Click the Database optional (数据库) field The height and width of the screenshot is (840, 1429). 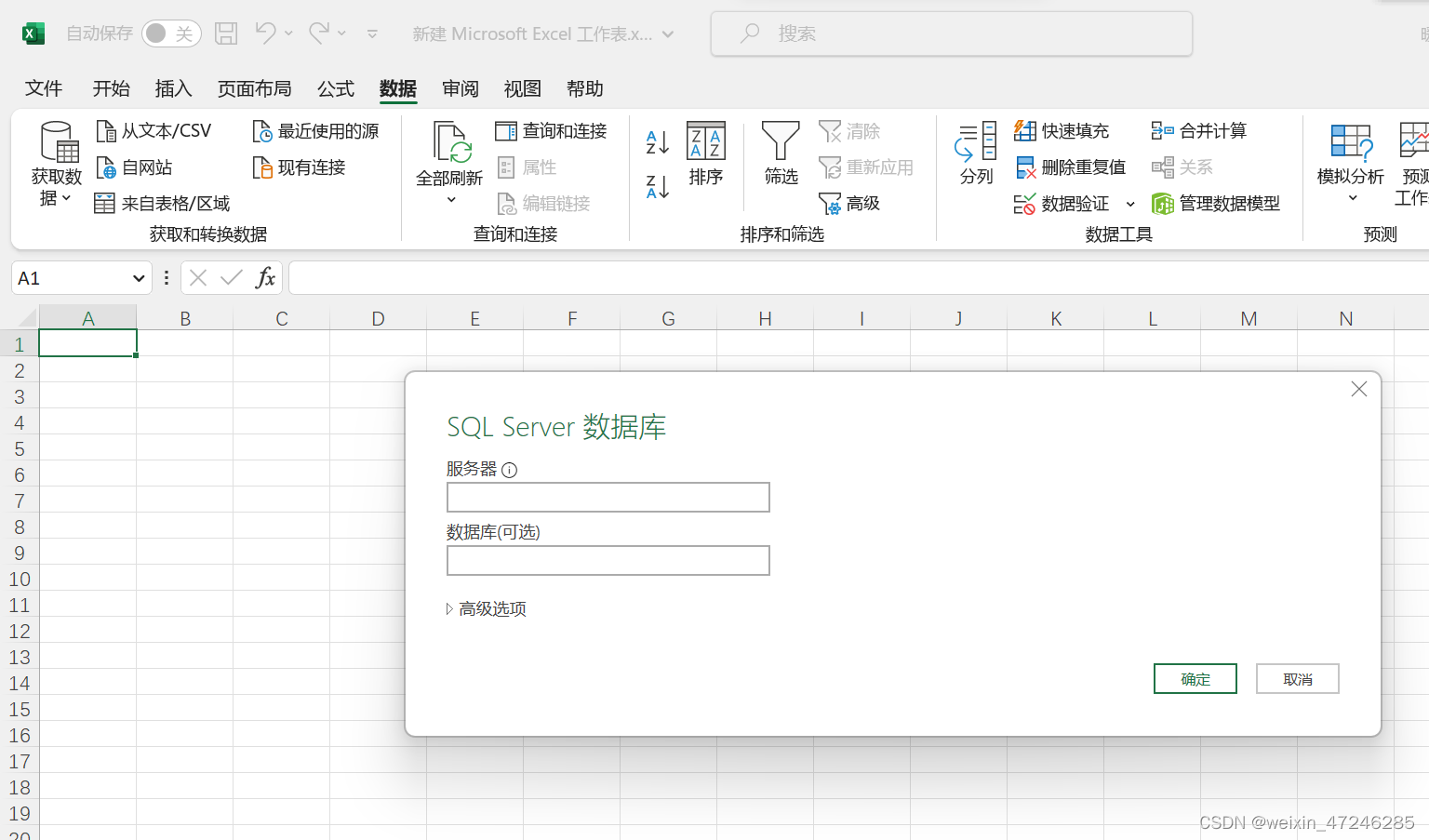pyautogui.click(x=608, y=561)
